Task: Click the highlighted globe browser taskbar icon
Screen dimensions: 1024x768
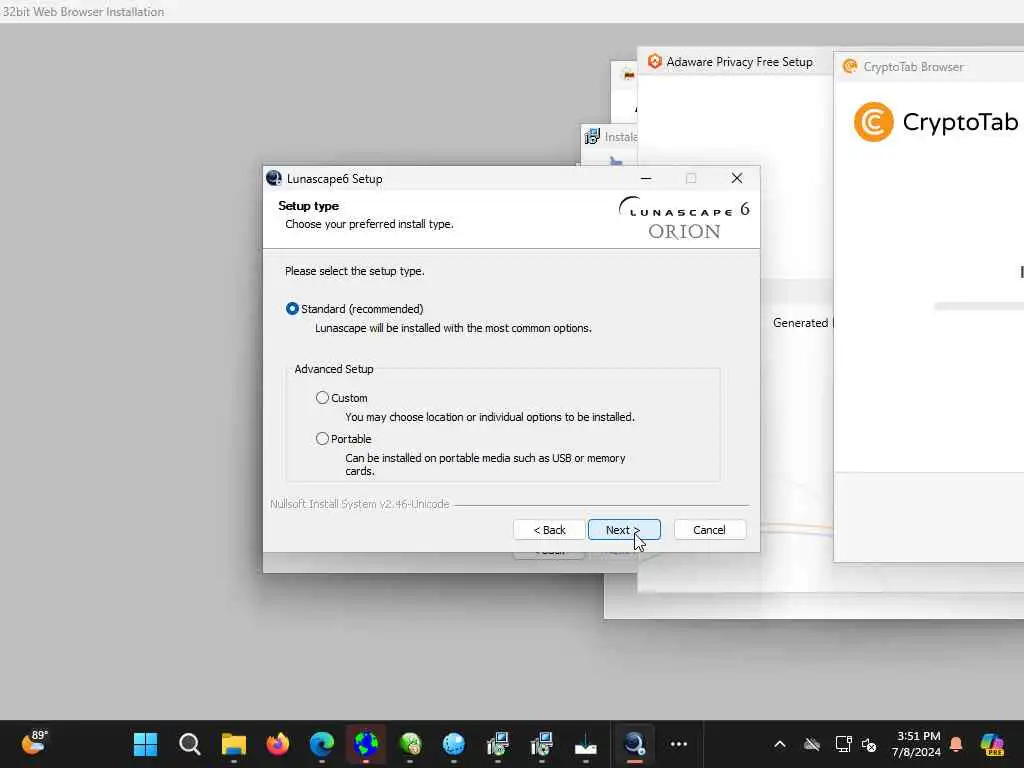Action: 366,744
